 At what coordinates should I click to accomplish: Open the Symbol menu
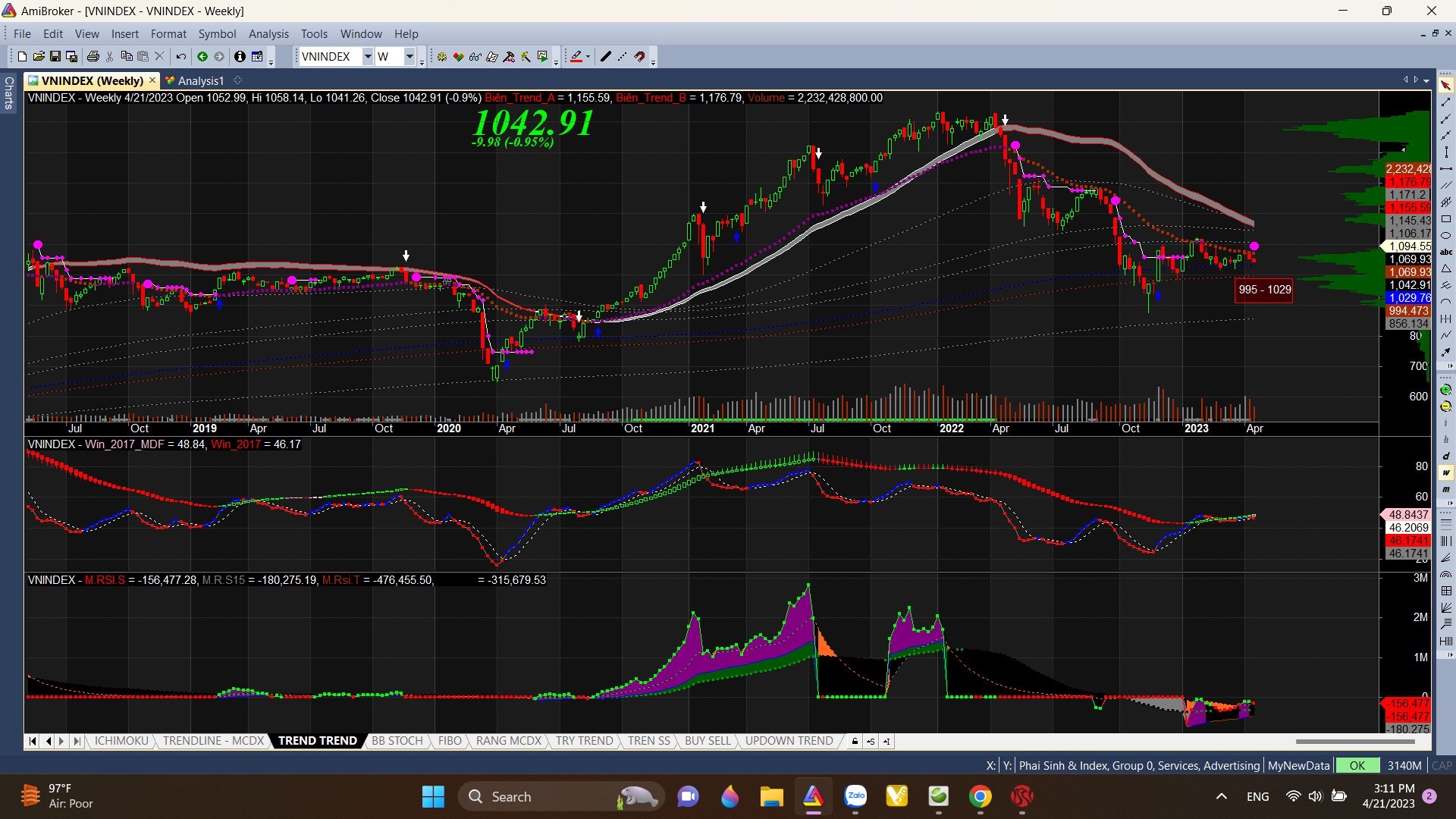(x=217, y=33)
